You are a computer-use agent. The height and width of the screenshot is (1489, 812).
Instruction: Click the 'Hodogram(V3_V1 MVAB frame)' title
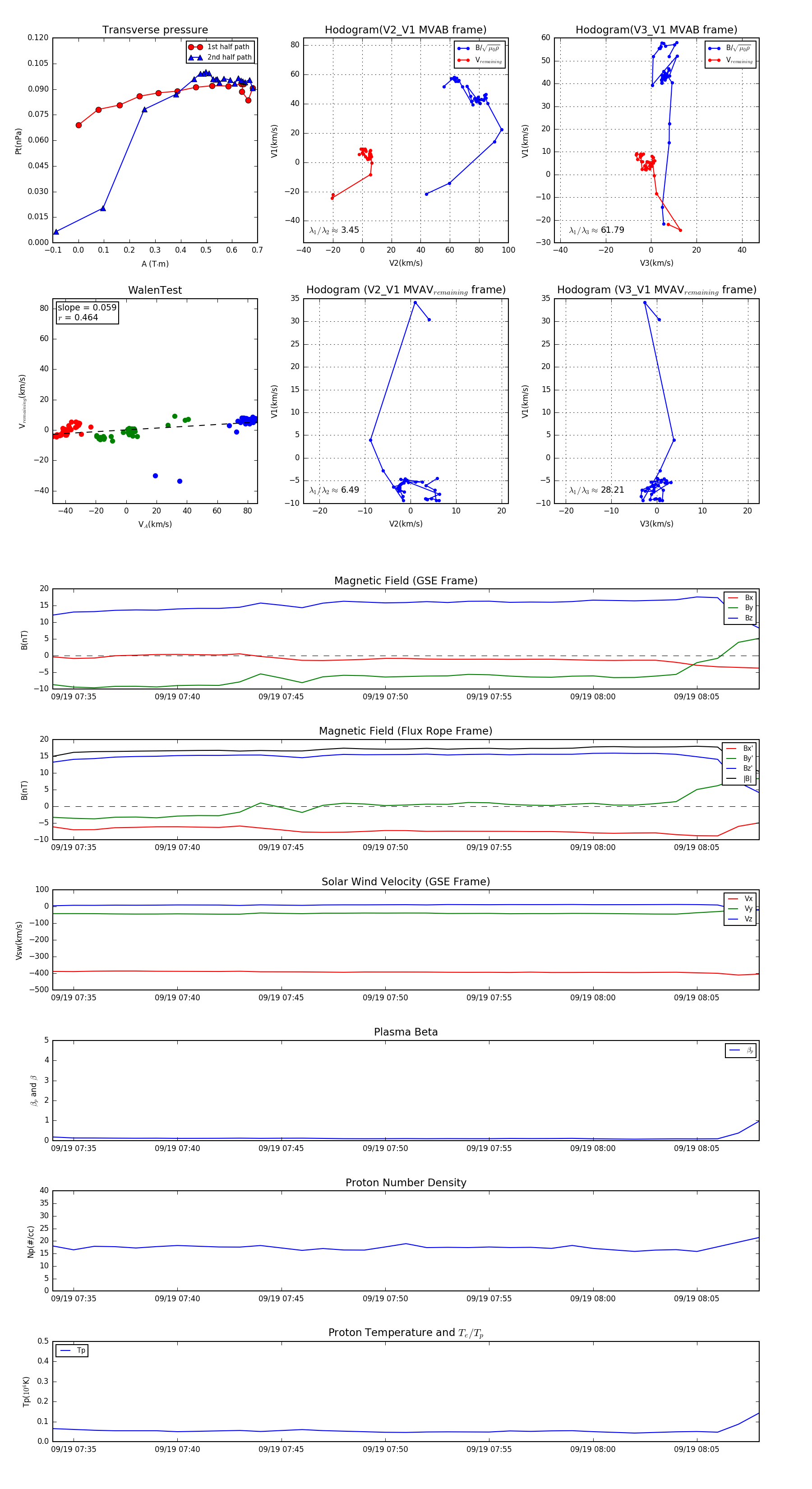click(x=656, y=30)
